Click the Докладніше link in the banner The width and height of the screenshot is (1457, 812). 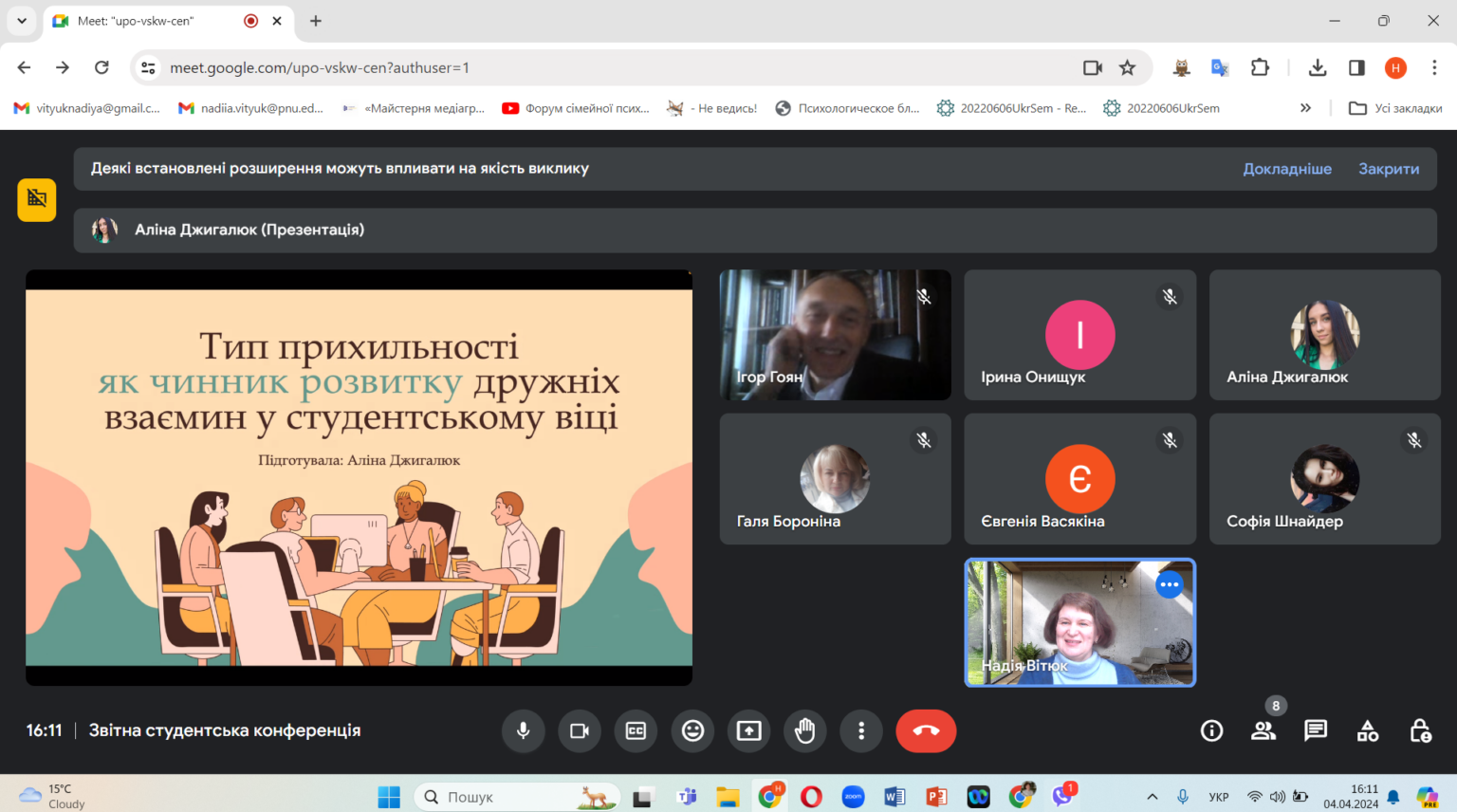tap(1286, 169)
